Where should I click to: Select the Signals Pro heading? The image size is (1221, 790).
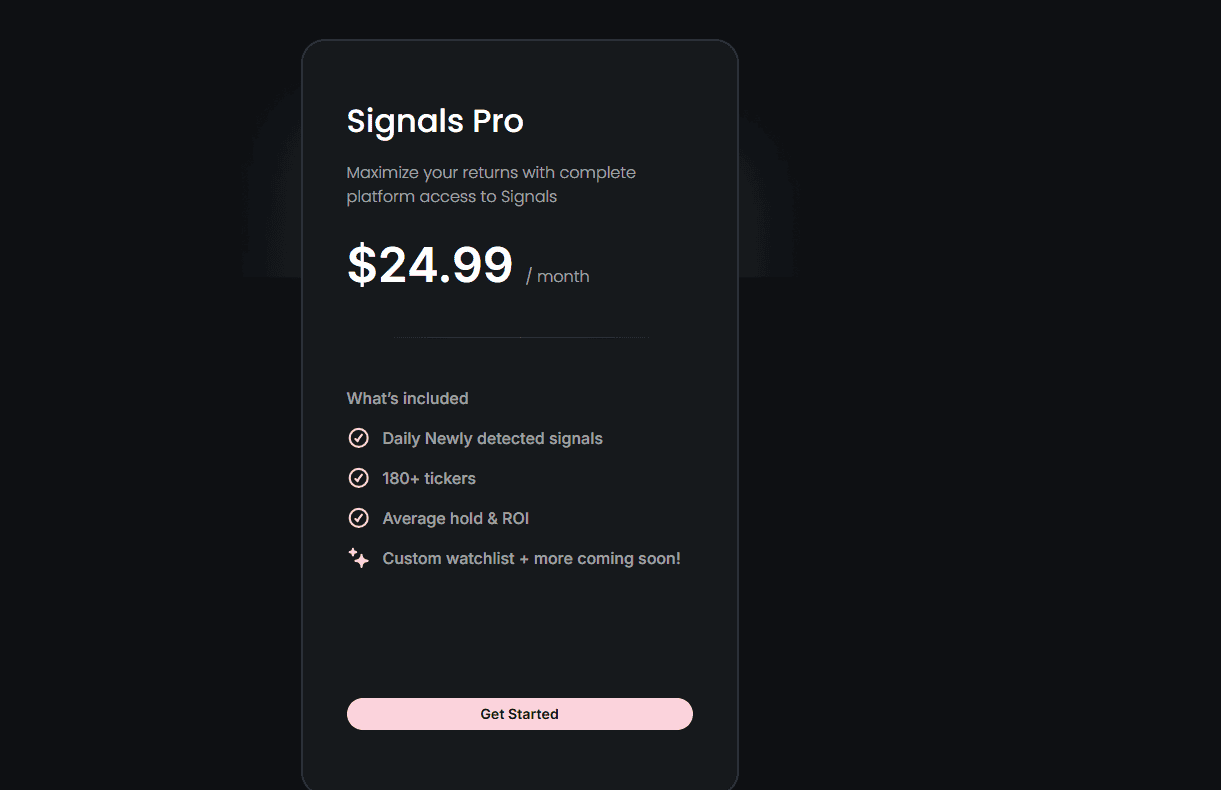pyautogui.click(x=435, y=121)
